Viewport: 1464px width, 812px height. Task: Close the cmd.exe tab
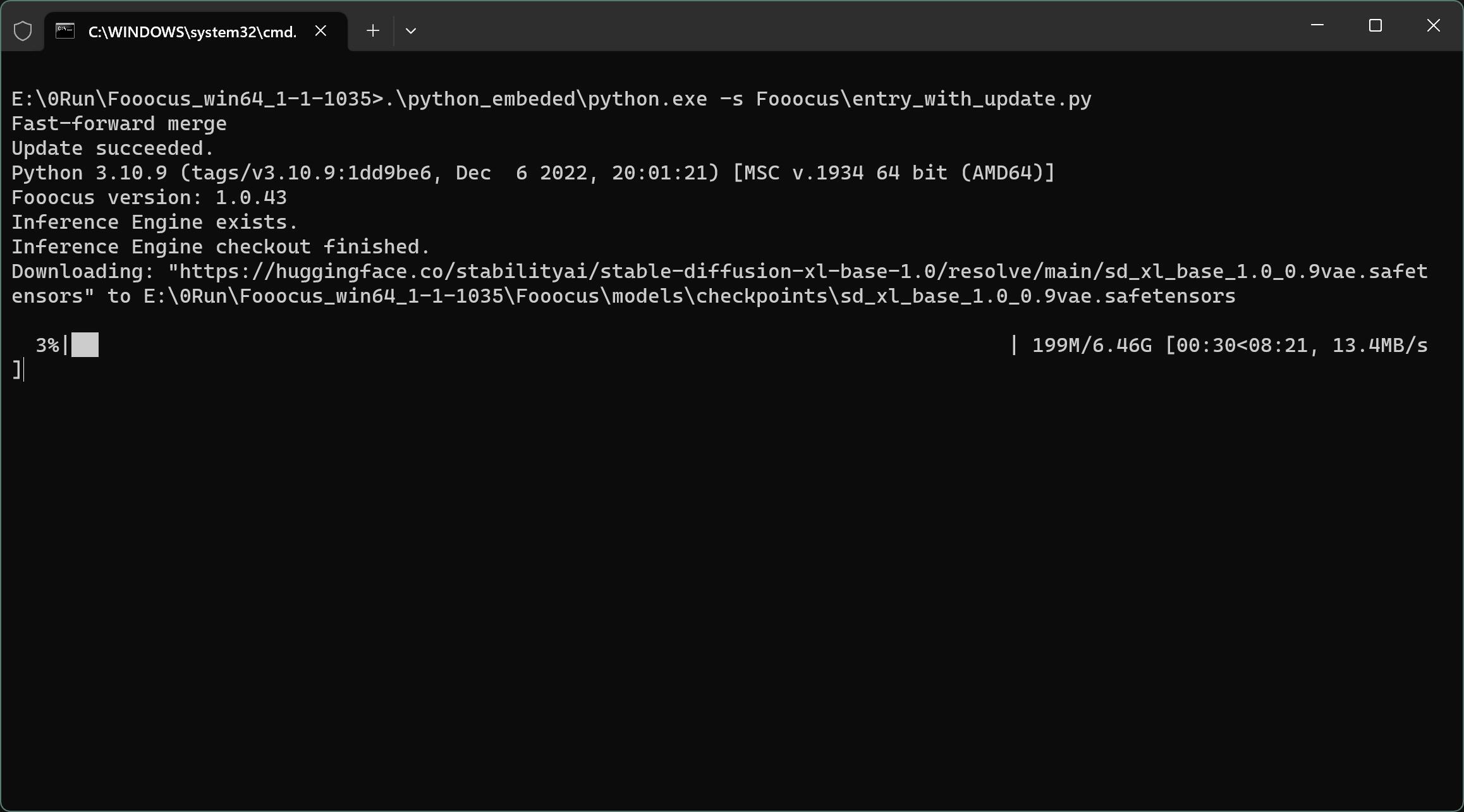pyautogui.click(x=320, y=30)
